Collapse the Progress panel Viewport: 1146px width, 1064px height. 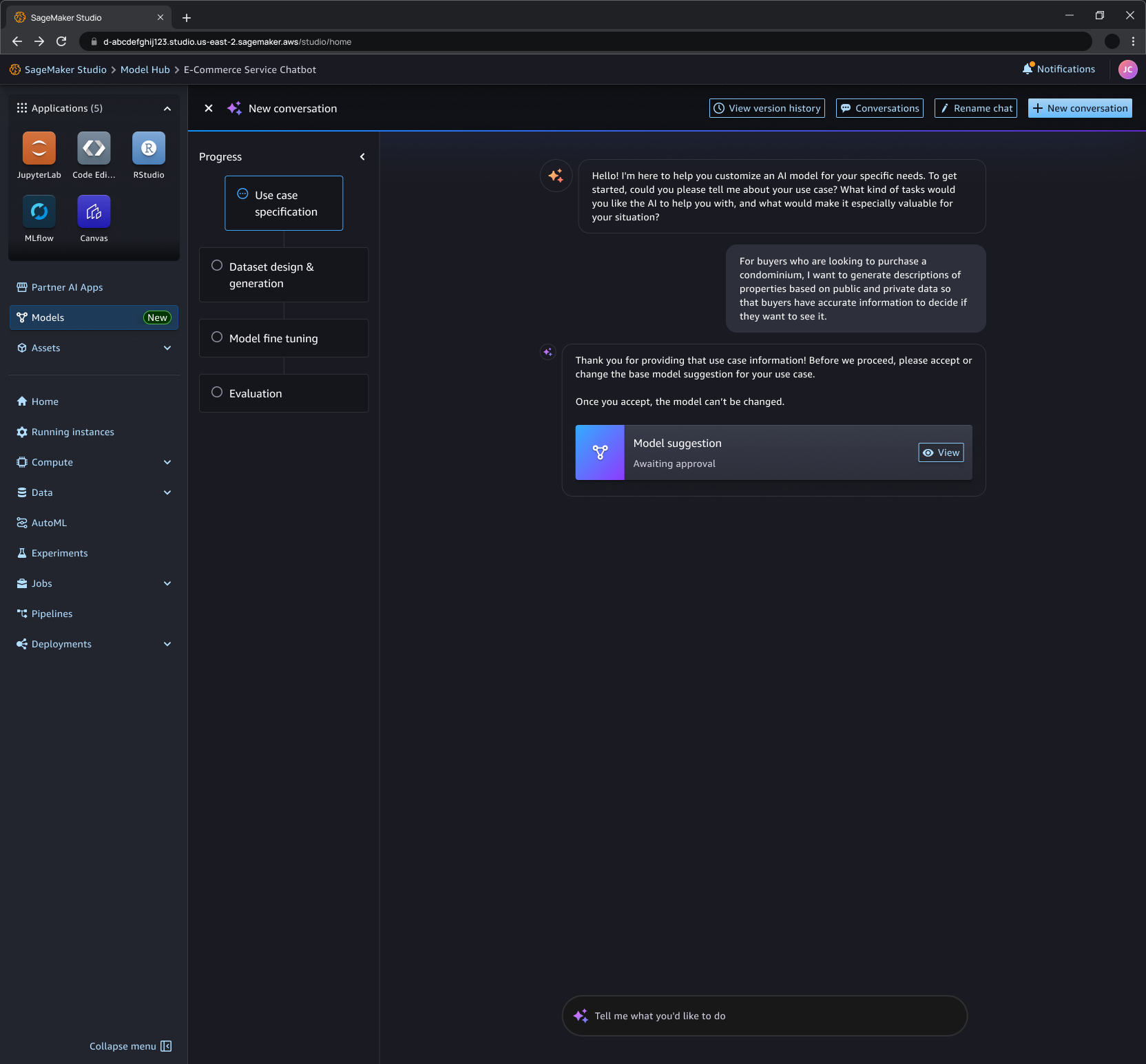tap(362, 156)
